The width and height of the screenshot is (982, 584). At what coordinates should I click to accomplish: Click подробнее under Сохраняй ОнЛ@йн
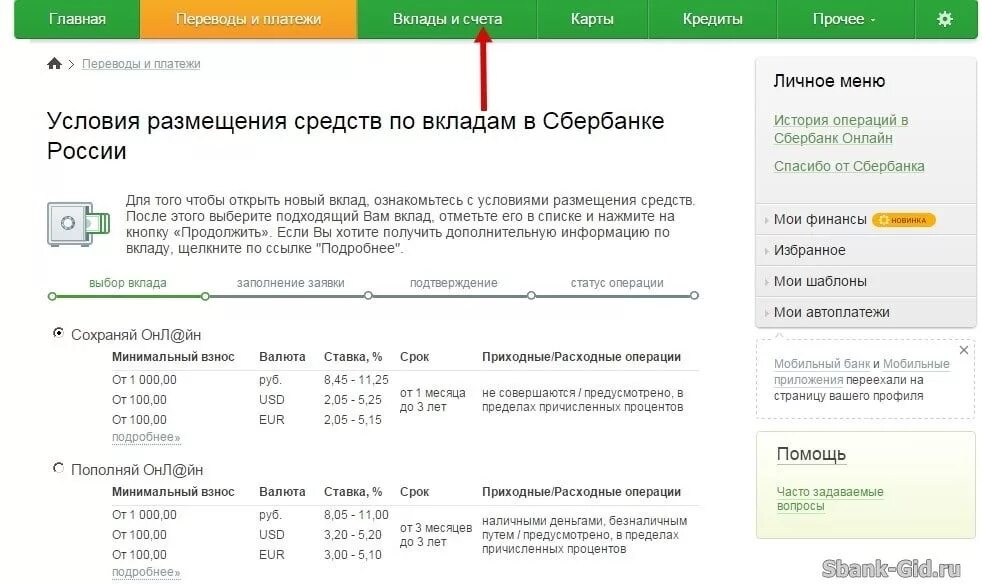(x=146, y=437)
